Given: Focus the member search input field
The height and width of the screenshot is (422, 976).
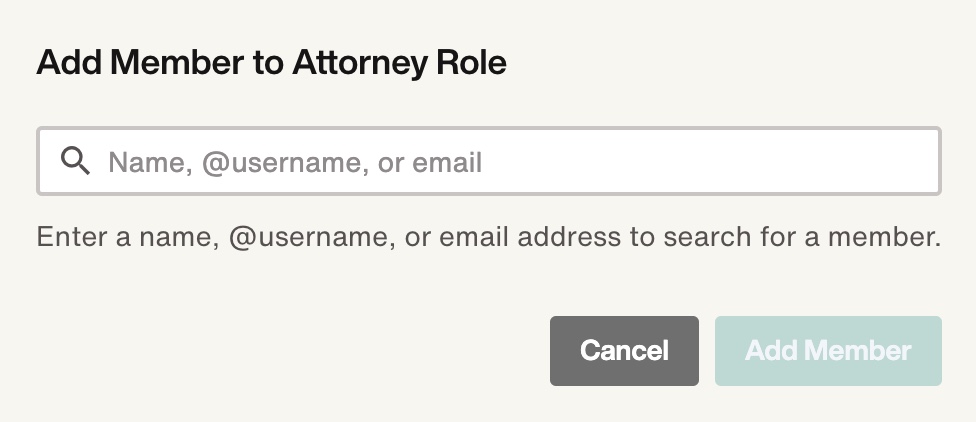Looking at the screenshot, I should (x=489, y=161).
